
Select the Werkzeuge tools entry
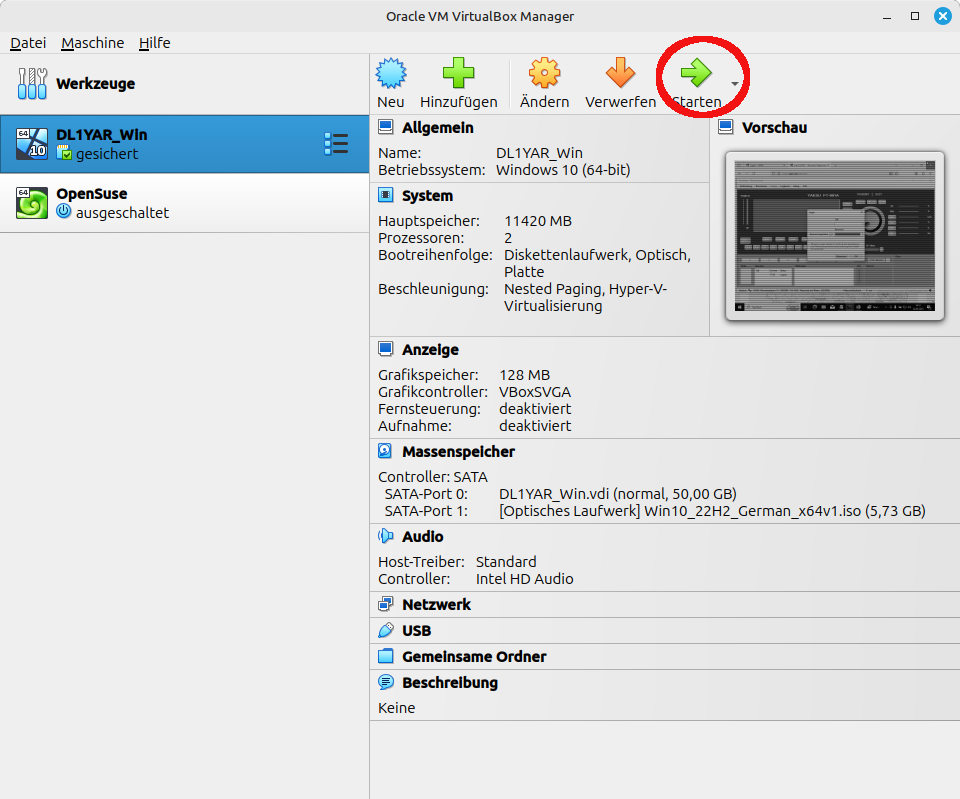[95, 84]
